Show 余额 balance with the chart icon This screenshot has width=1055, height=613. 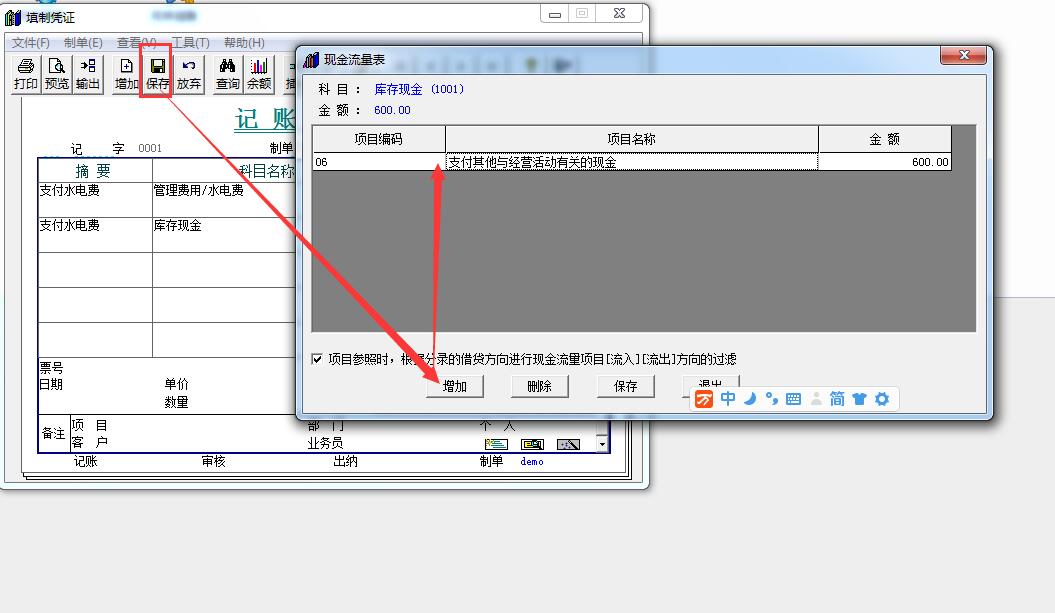258,74
